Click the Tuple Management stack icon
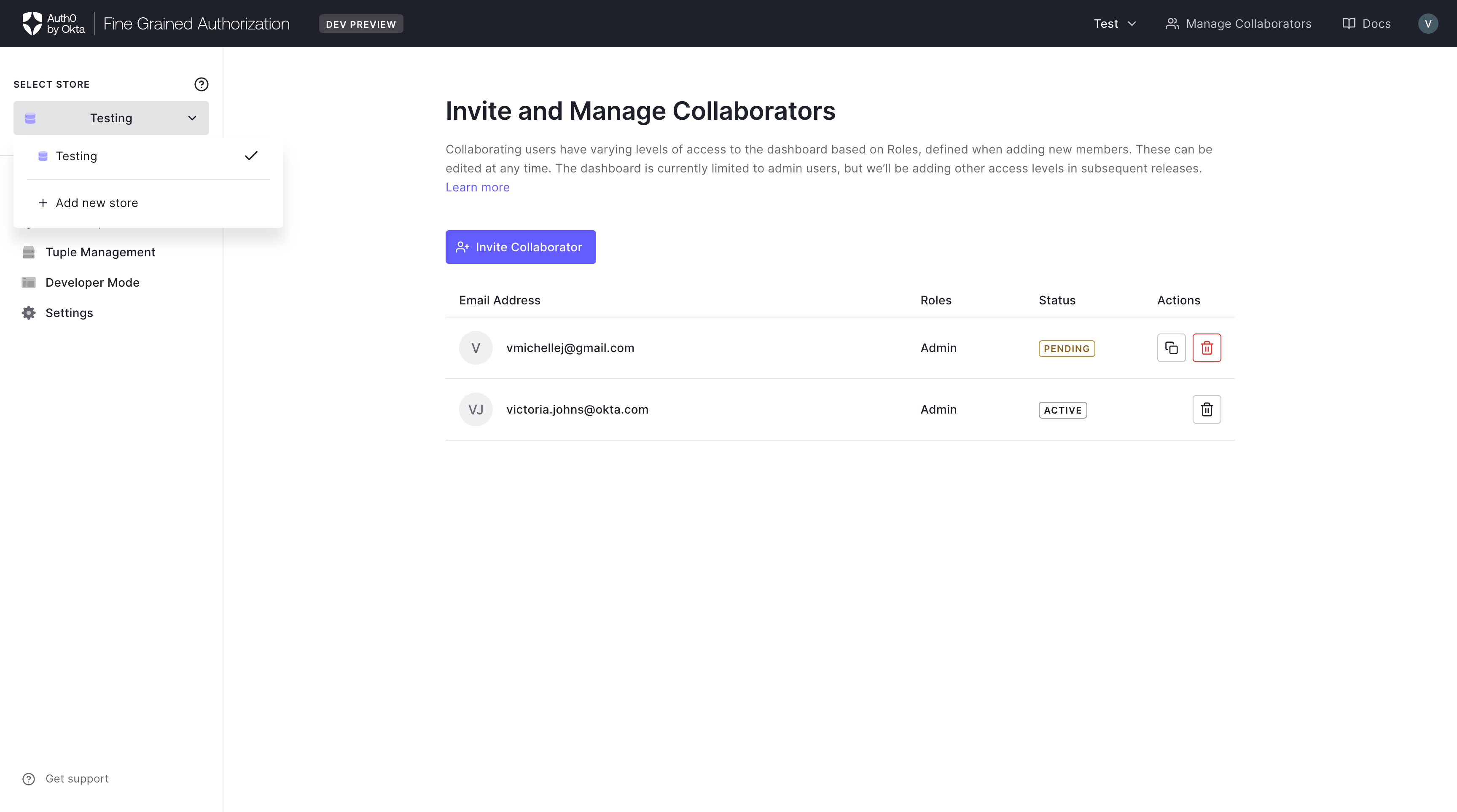Viewport: 1457px width, 812px height. pos(28,252)
